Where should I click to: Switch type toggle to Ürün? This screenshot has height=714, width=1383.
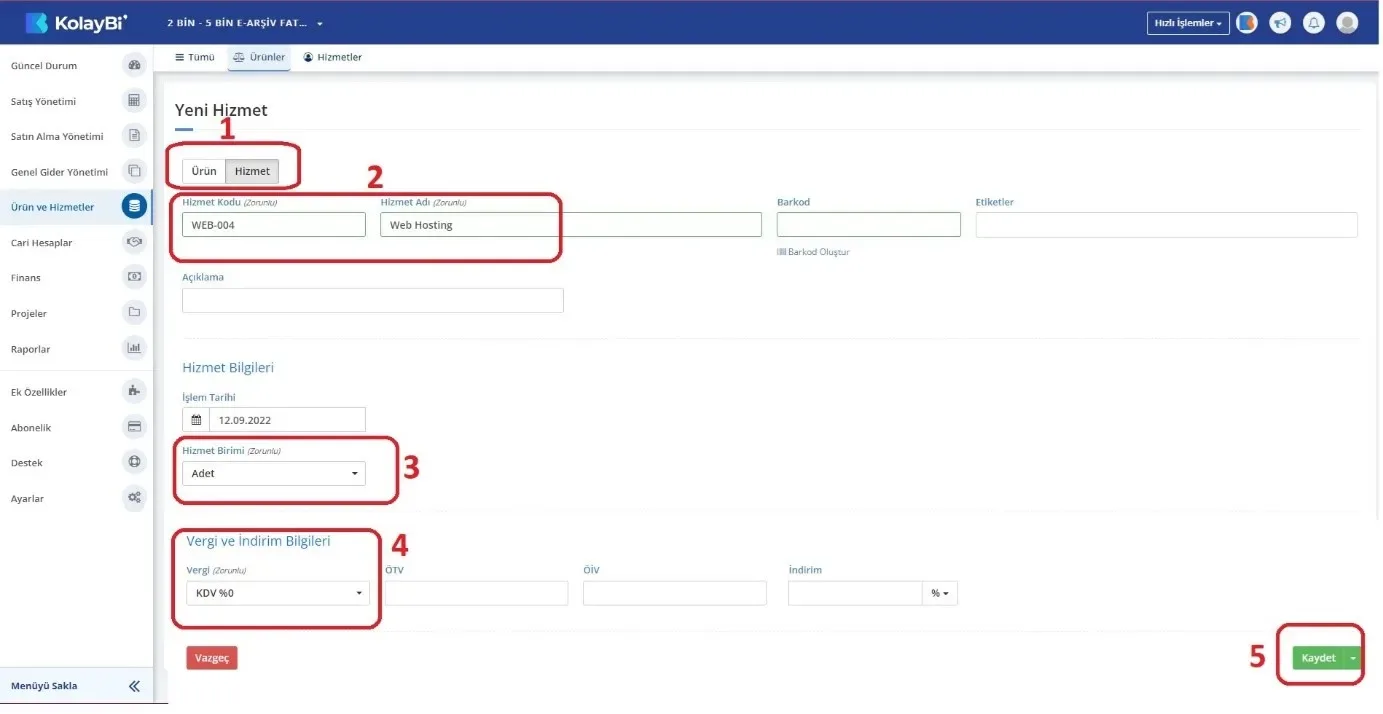204,171
